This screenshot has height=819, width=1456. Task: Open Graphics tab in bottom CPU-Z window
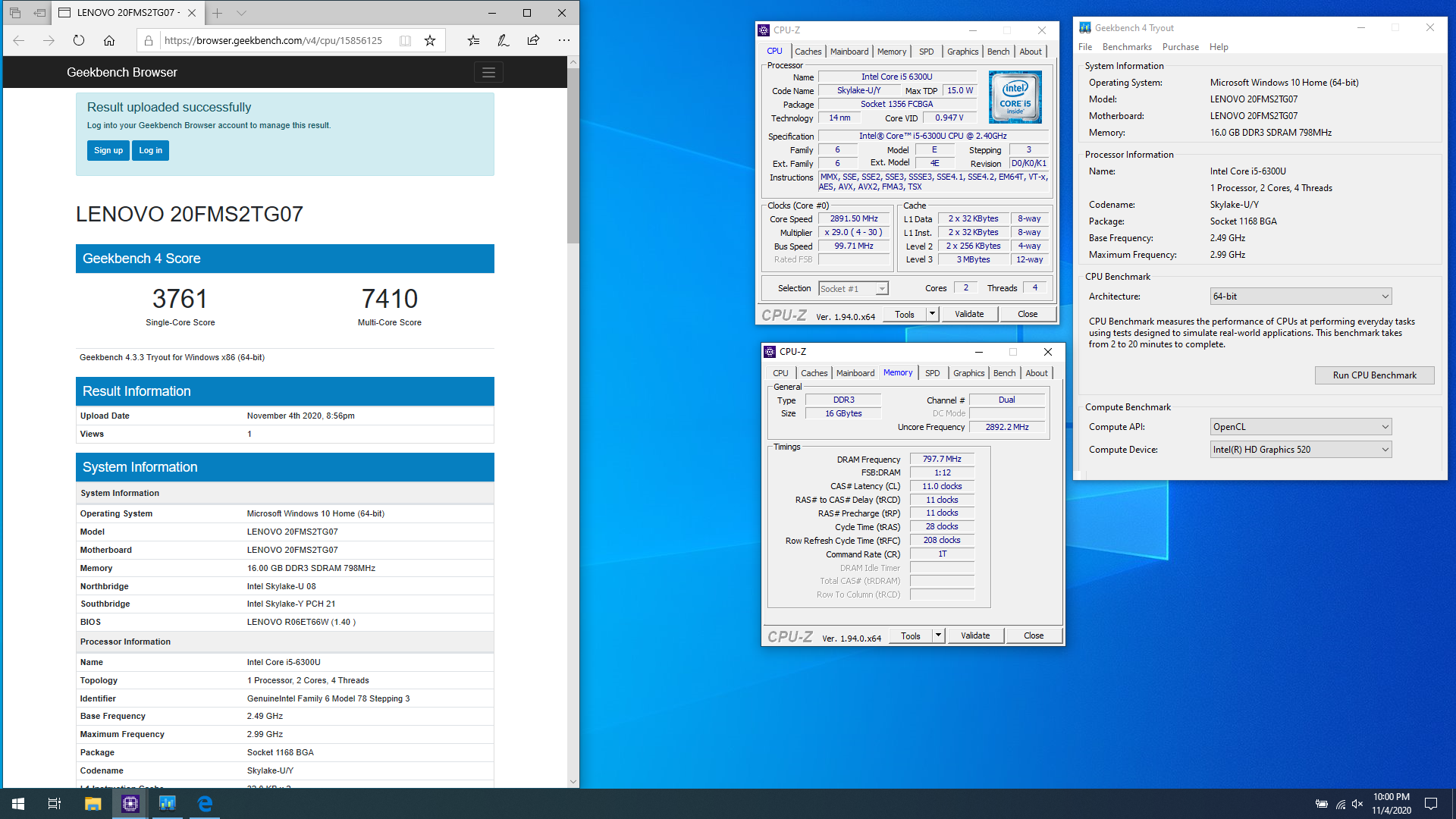point(968,373)
